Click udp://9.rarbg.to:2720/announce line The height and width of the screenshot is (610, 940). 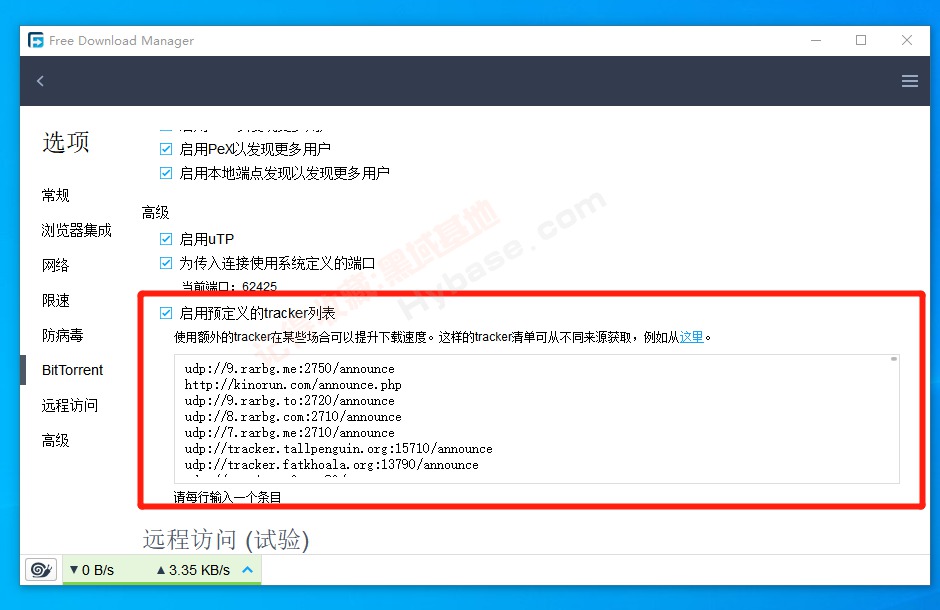[290, 400]
